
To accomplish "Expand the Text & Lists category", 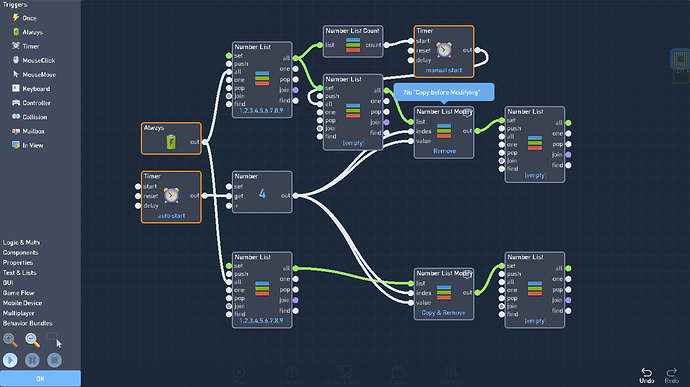I will (19, 273).
